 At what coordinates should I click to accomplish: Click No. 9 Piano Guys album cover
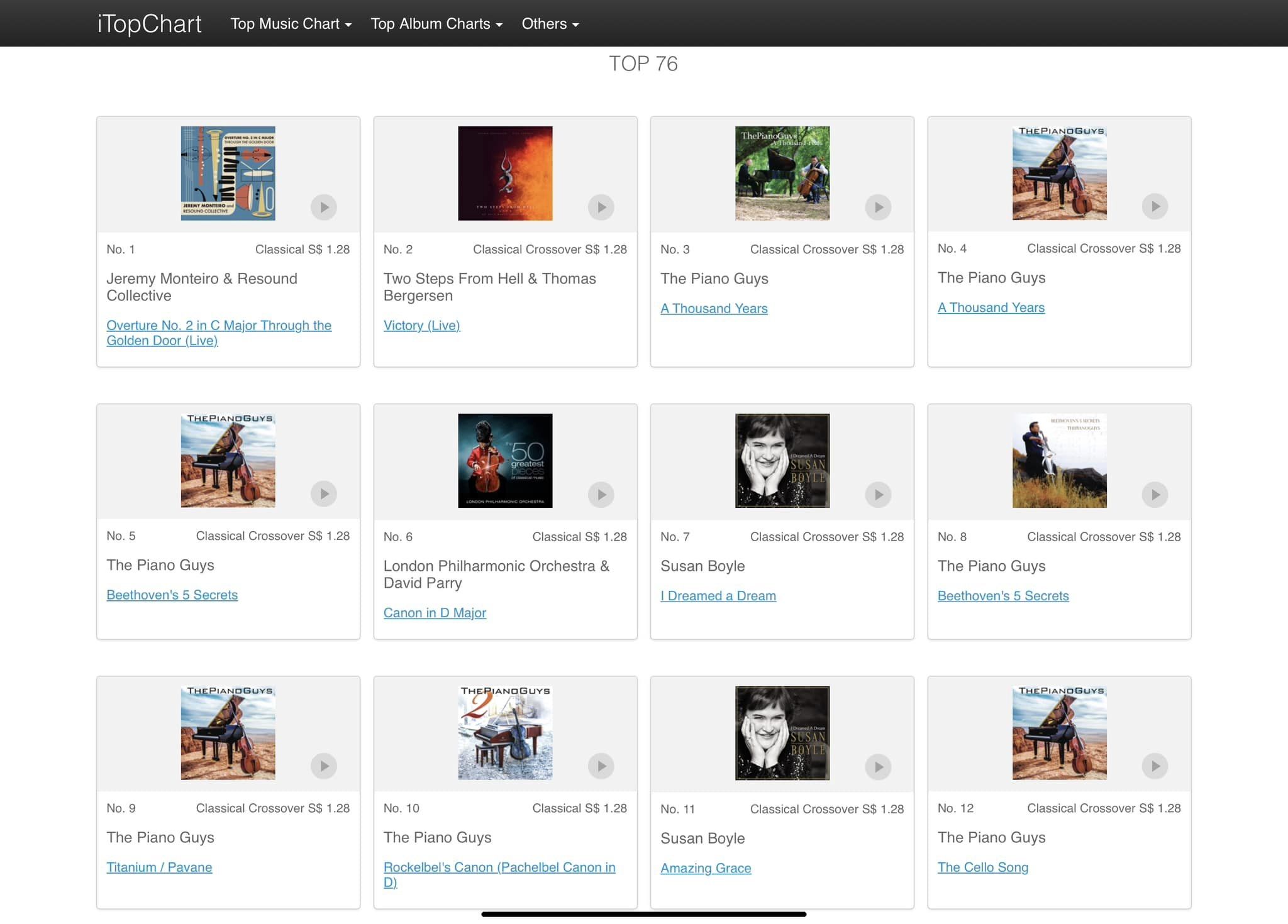click(x=228, y=732)
